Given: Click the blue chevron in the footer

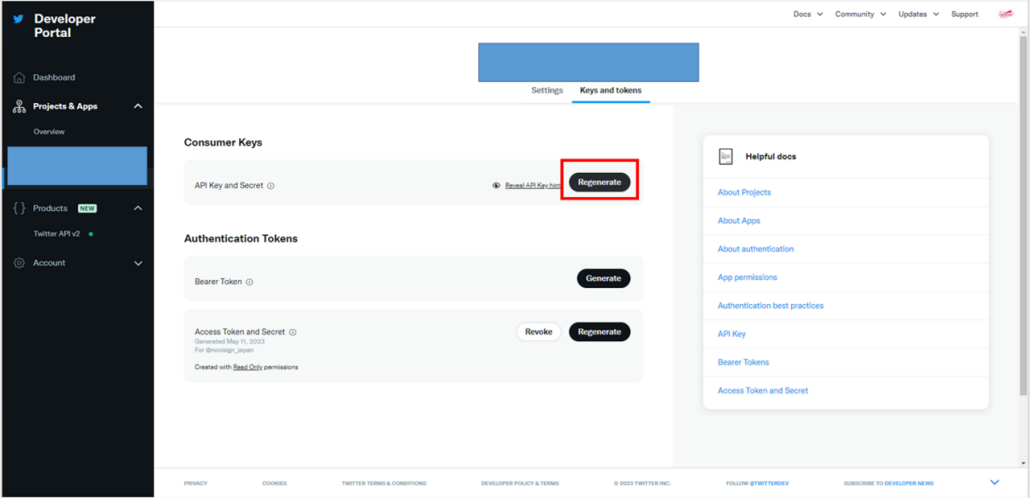Looking at the screenshot, I should (x=995, y=482).
